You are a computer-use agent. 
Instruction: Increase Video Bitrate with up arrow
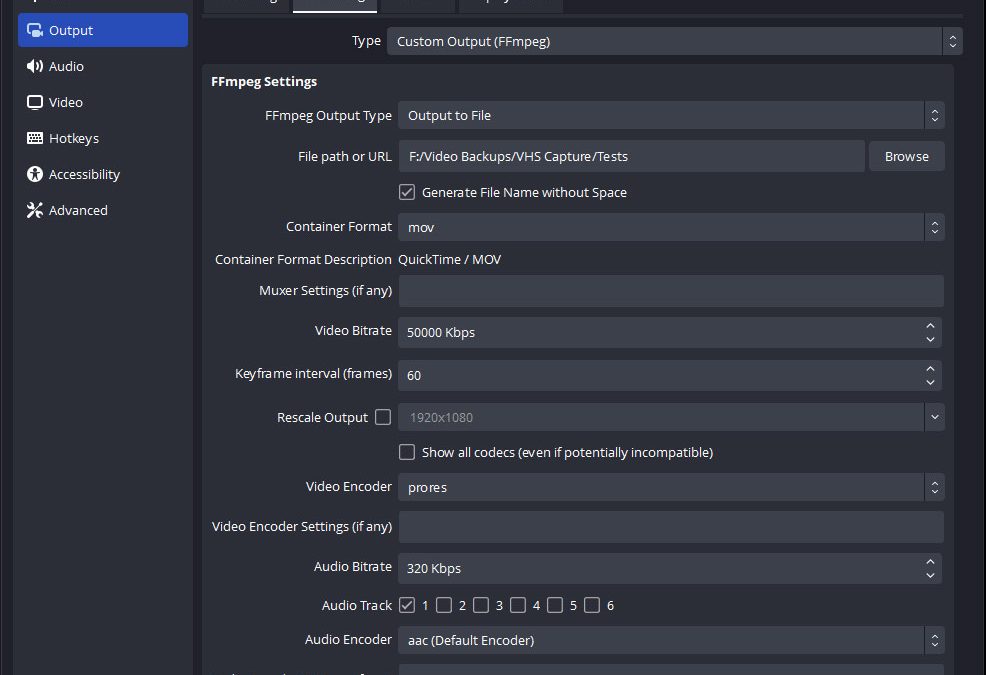[930, 326]
